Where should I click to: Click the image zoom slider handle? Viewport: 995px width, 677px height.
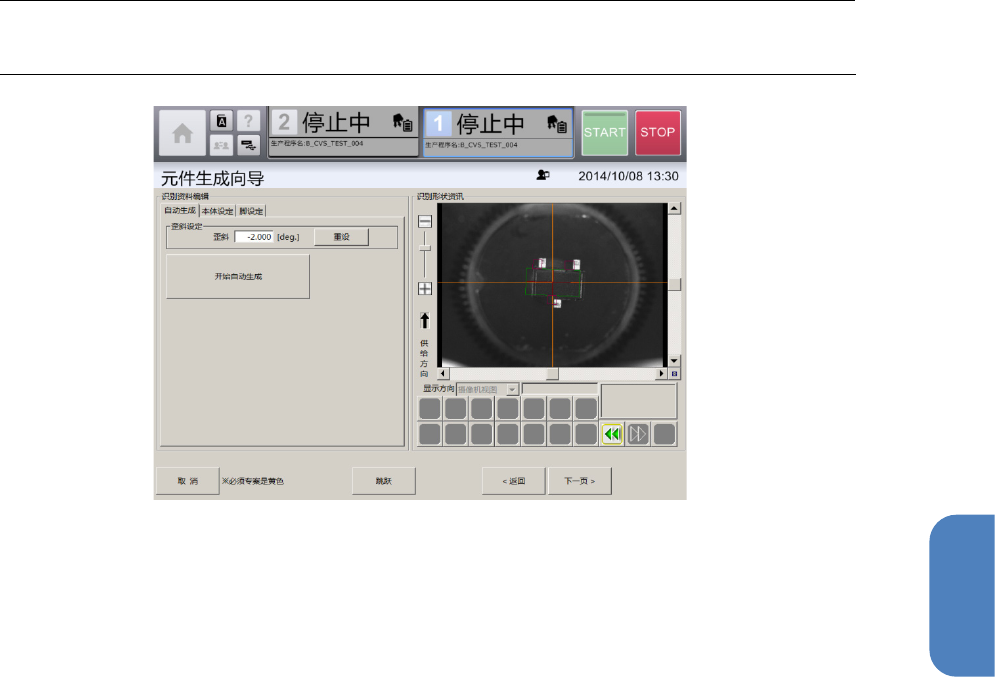425,248
